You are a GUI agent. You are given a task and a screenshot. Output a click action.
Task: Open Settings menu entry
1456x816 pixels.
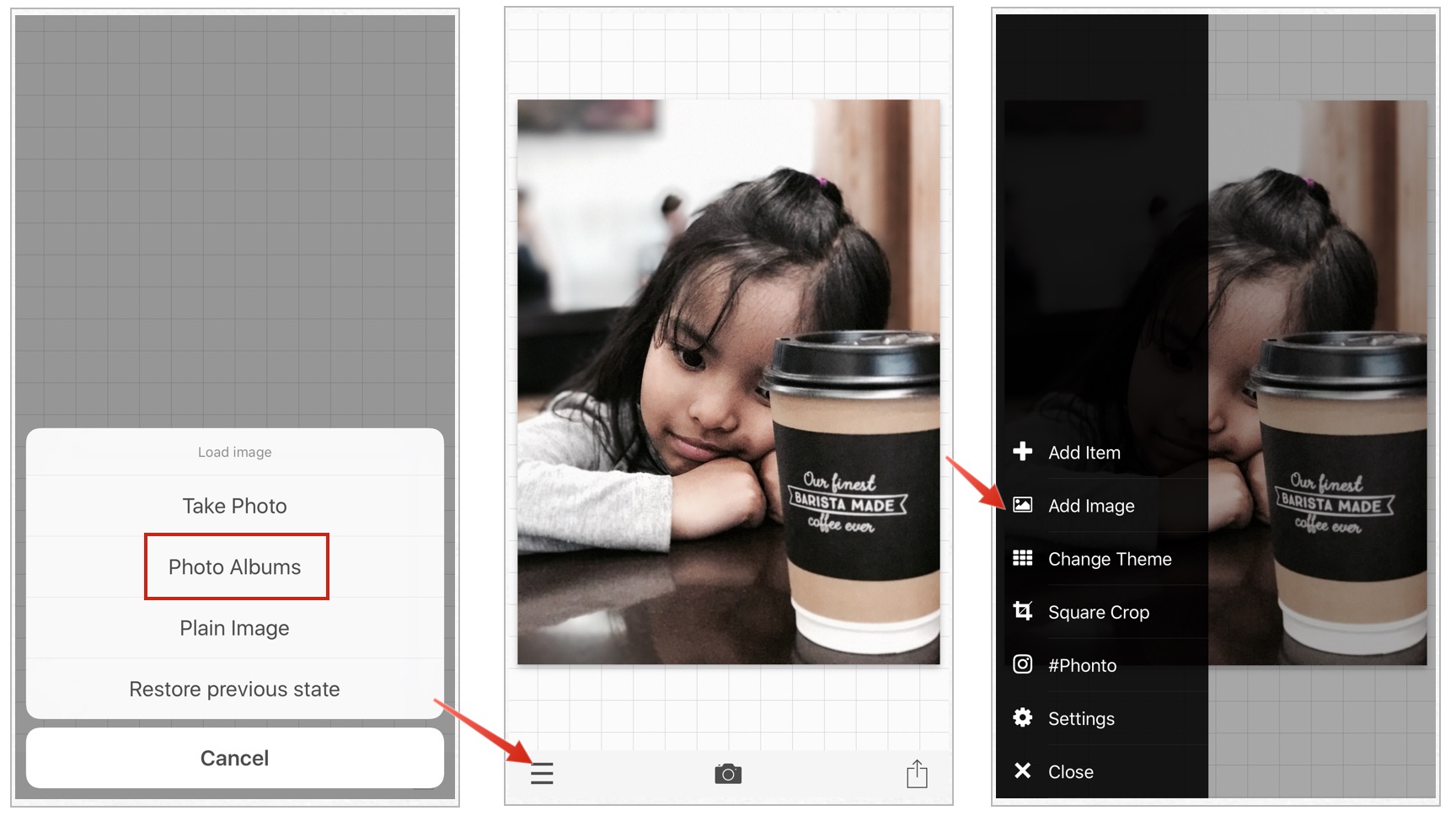click(x=1102, y=718)
